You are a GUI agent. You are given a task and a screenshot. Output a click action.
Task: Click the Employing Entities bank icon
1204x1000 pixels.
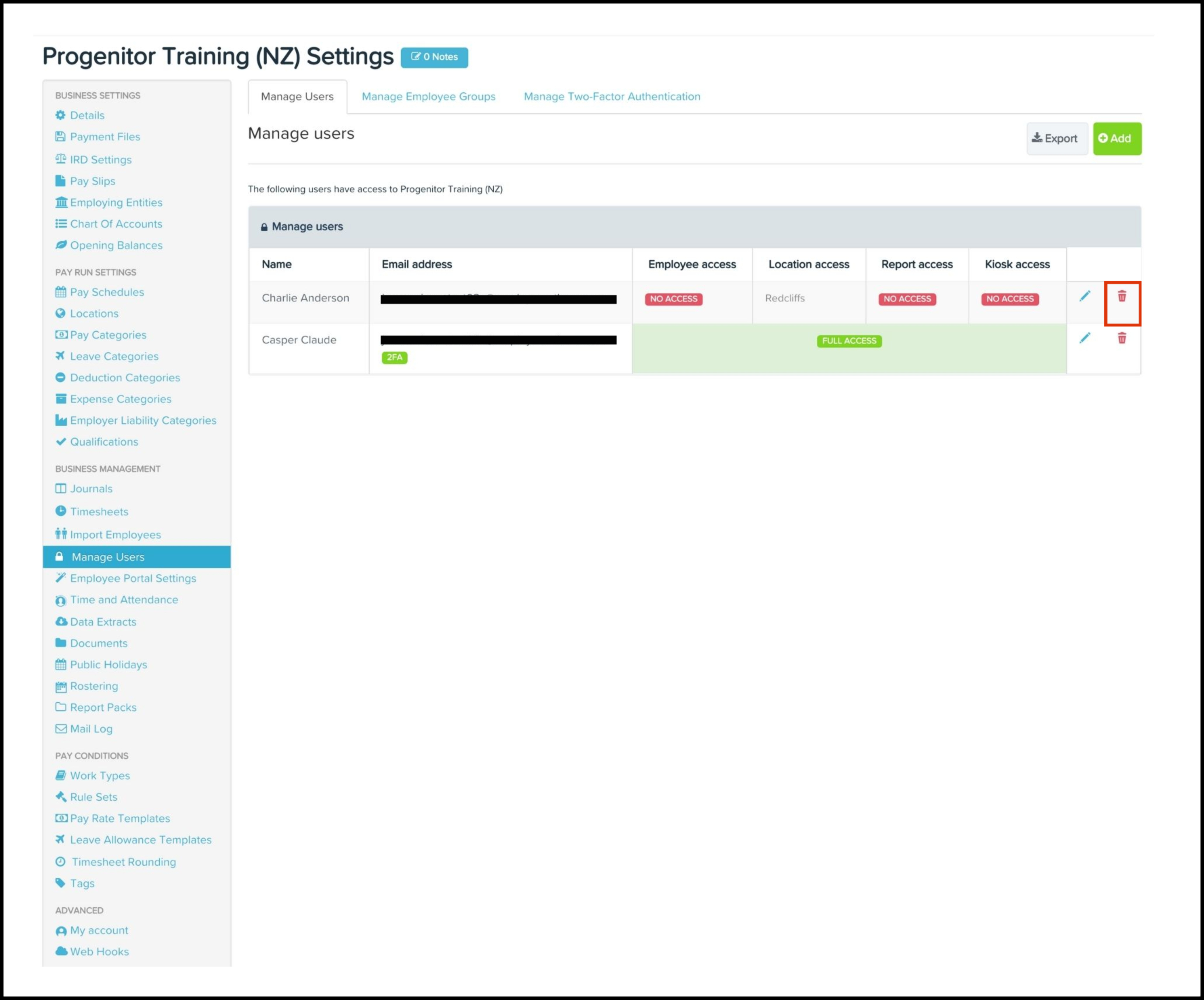click(x=61, y=202)
